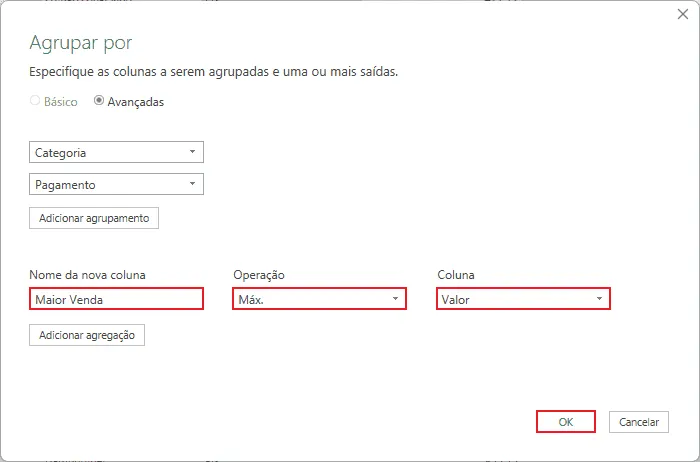Click the Operação field label

coord(259,275)
